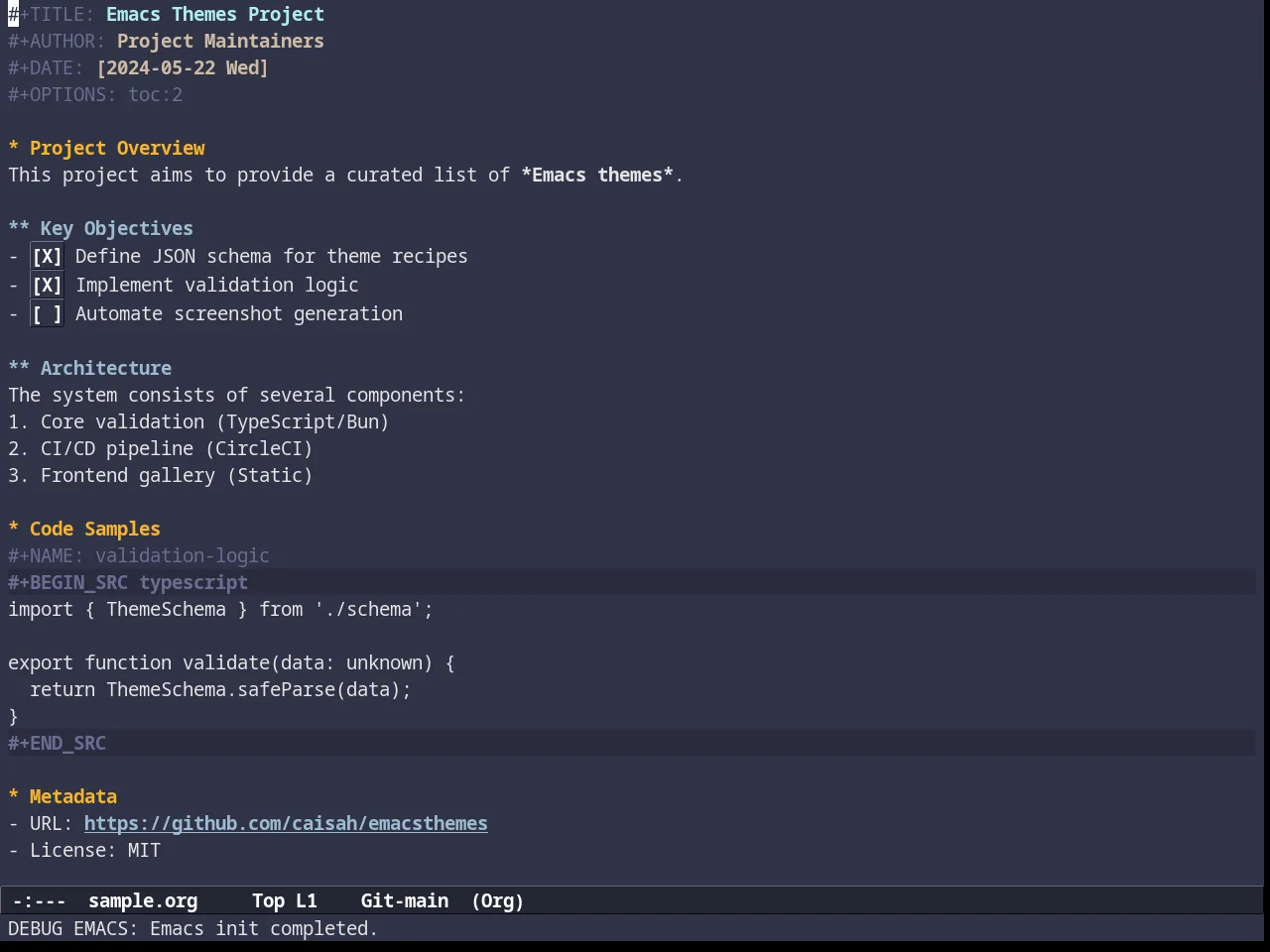Click the [2024-05-22 Wed] date stamp

(183, 67)
